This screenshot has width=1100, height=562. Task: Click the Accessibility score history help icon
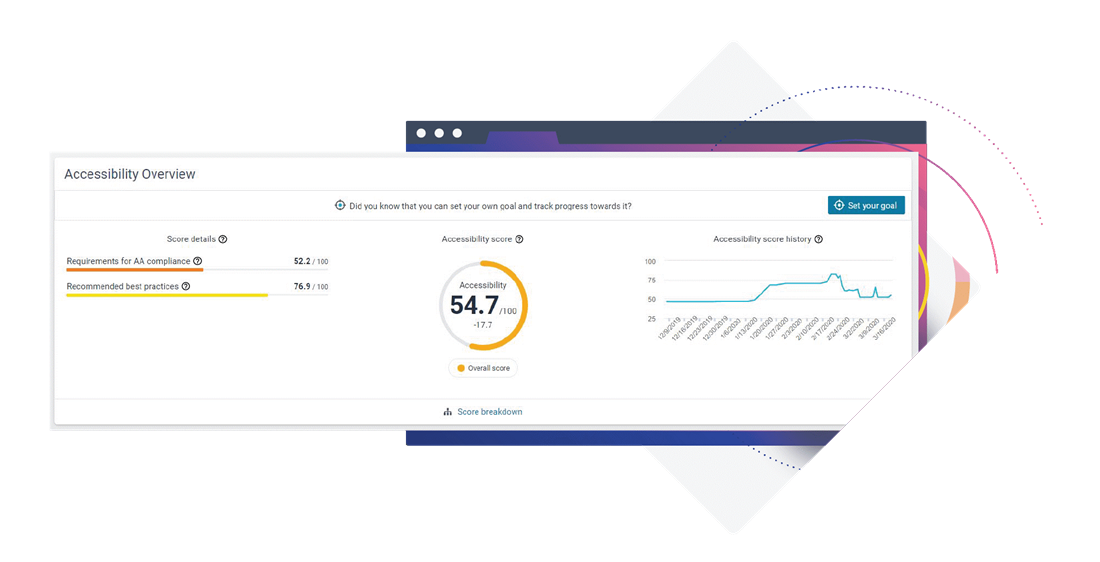tap(819, 239)
